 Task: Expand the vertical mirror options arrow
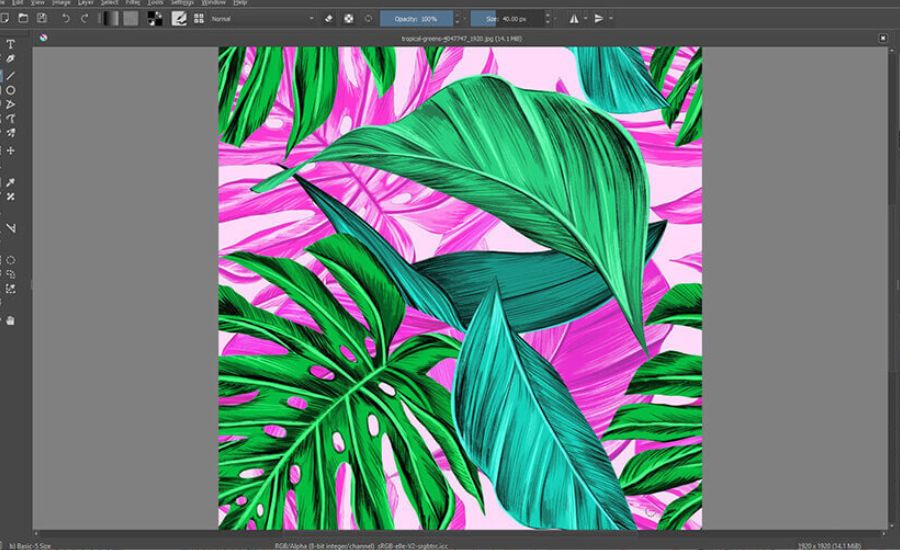(612, 18)
